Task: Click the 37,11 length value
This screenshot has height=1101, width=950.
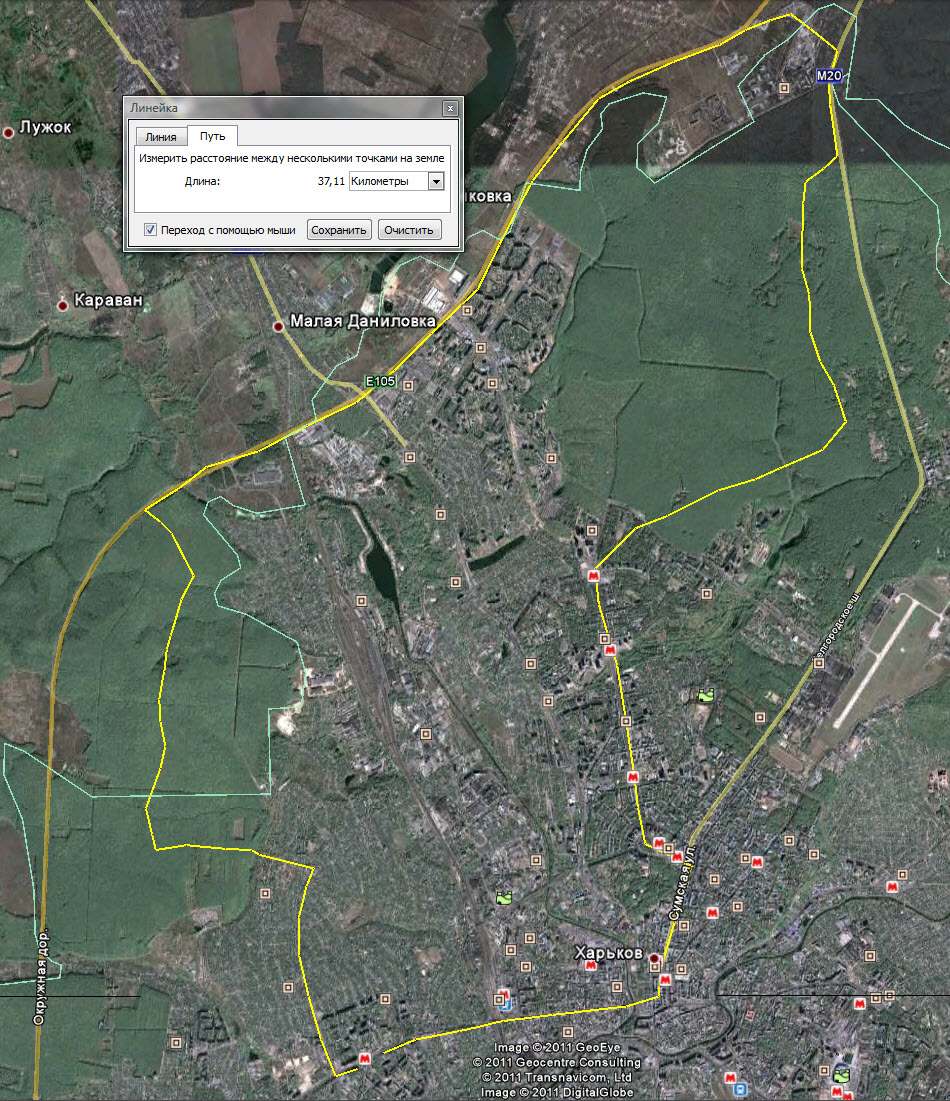Action: [x=331, y=181]
